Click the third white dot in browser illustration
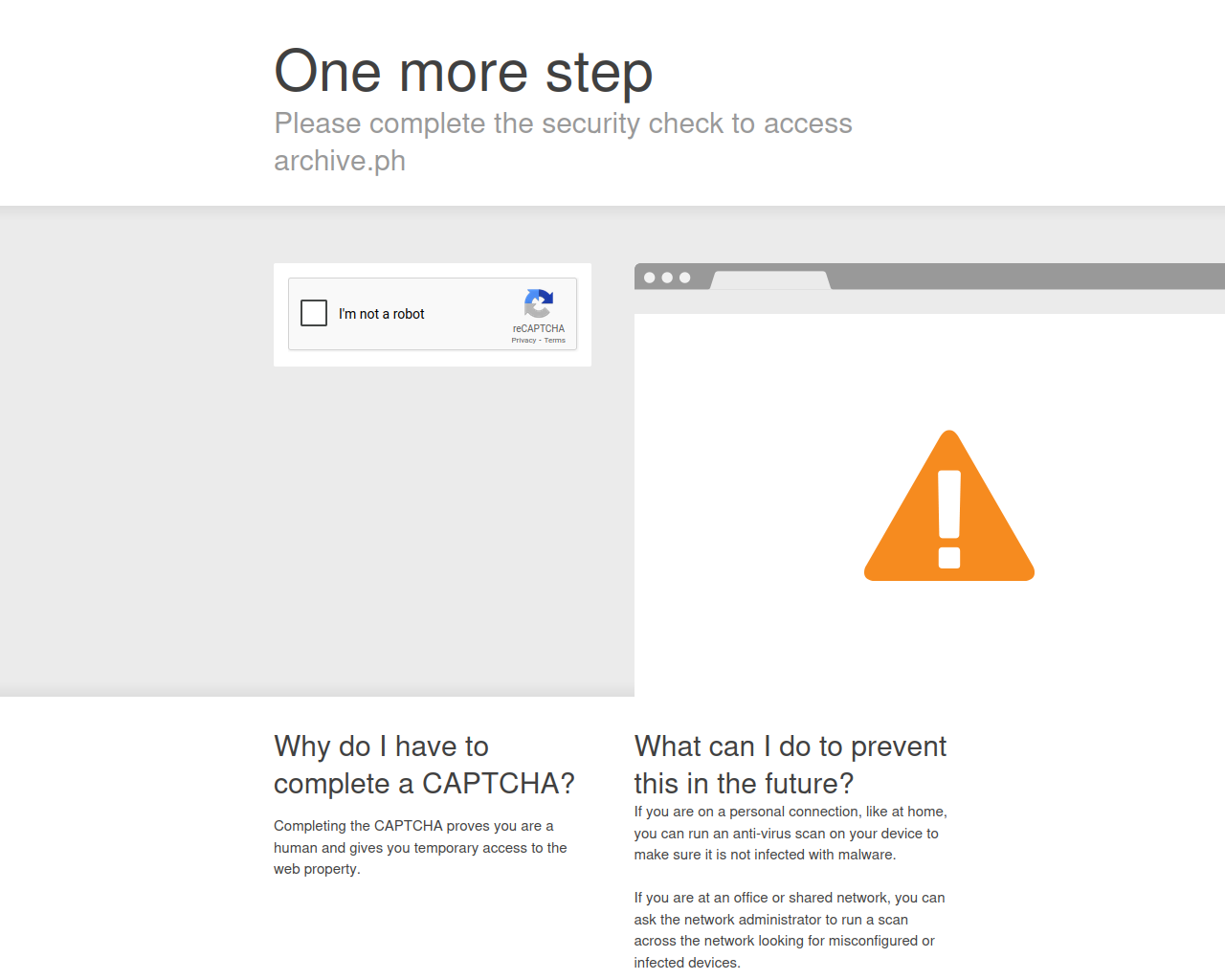This screenshot has width=1225, height=980. pyautogui.click(x=684, y=278)
